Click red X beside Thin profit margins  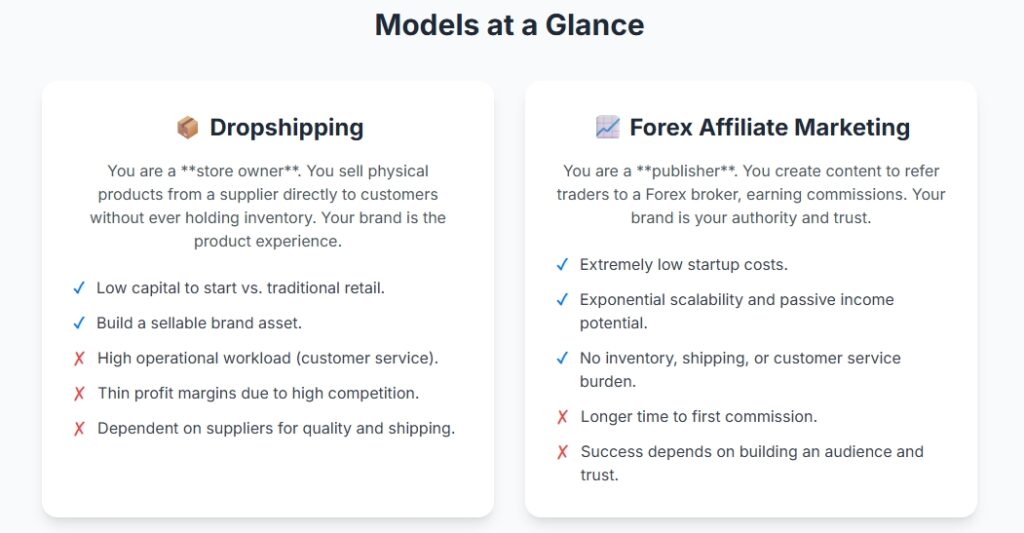[x=79, y=393]
